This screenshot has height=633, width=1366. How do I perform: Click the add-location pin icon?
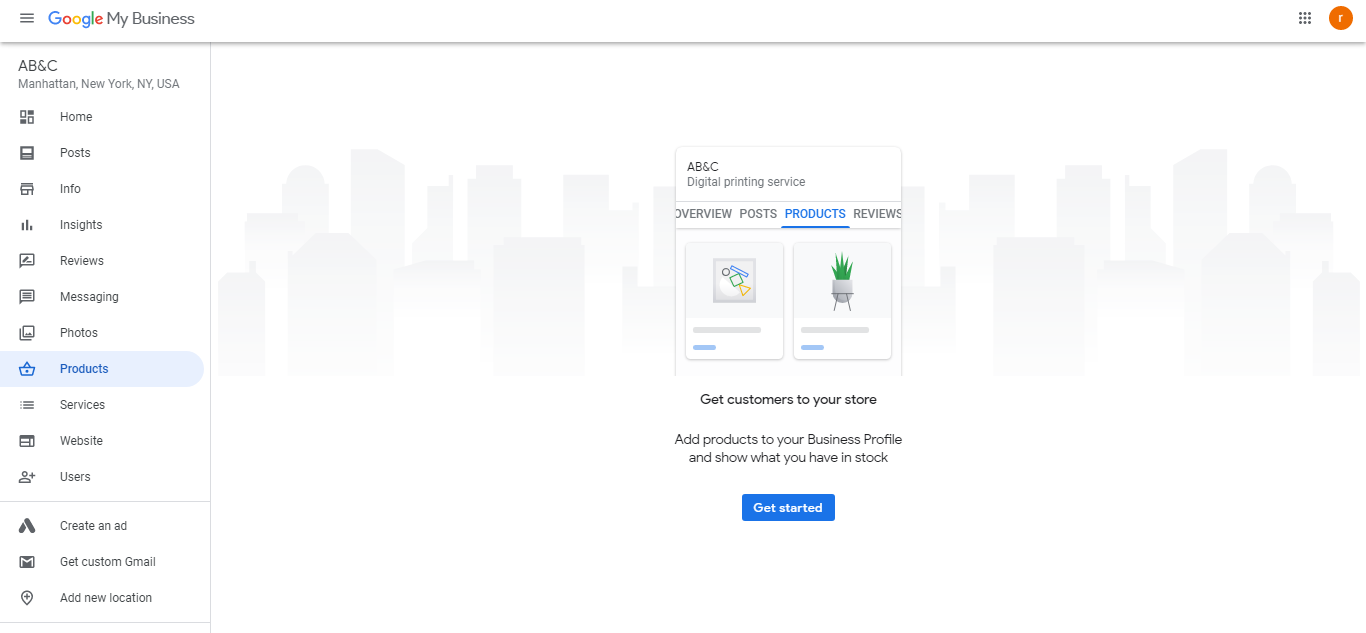pos(27,598)
